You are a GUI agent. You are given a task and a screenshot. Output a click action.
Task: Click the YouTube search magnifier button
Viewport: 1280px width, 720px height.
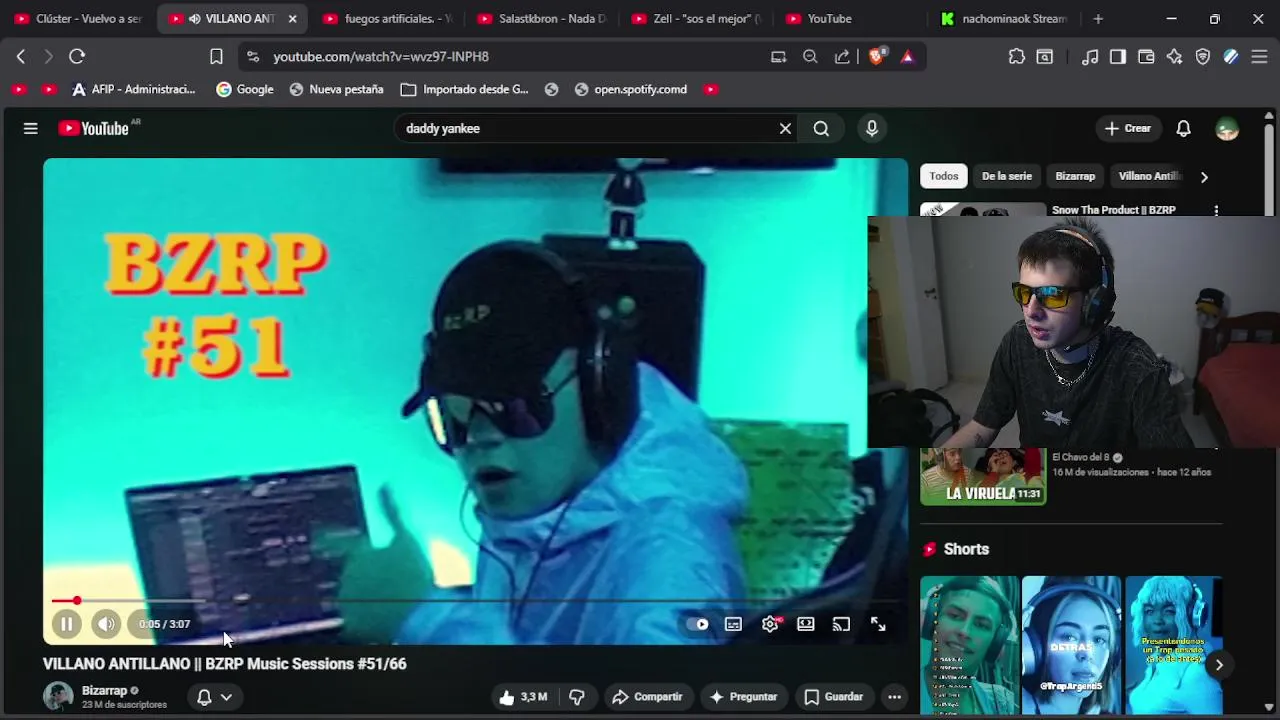[x=821, y=128]
